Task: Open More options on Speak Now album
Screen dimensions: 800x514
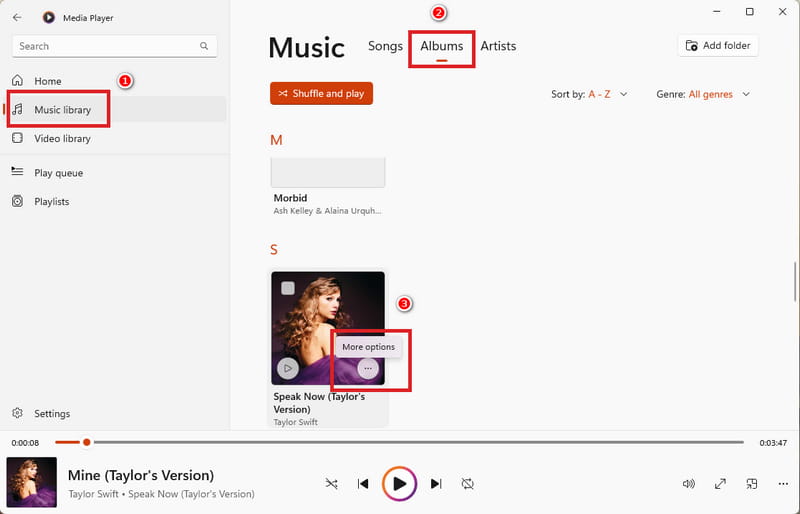Action: pos(368,368)
